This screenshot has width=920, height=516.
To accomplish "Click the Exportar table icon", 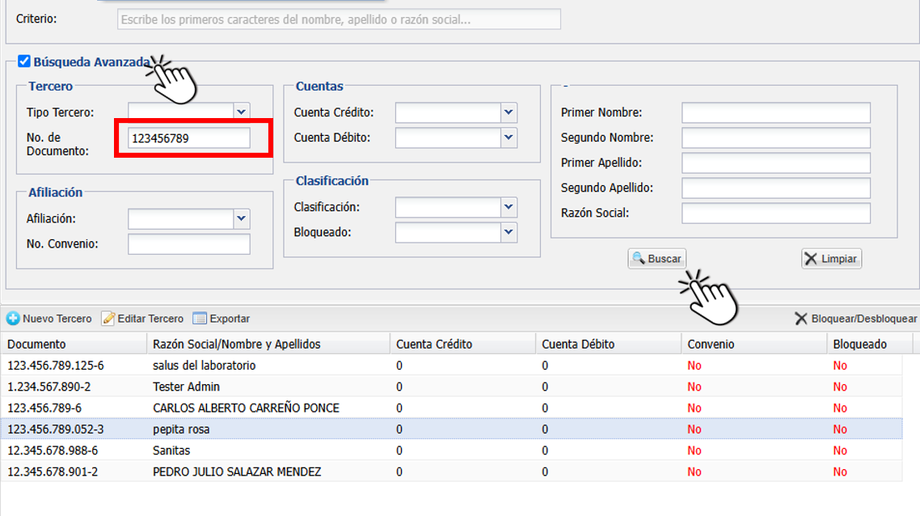I will click(x=199, y=319).
